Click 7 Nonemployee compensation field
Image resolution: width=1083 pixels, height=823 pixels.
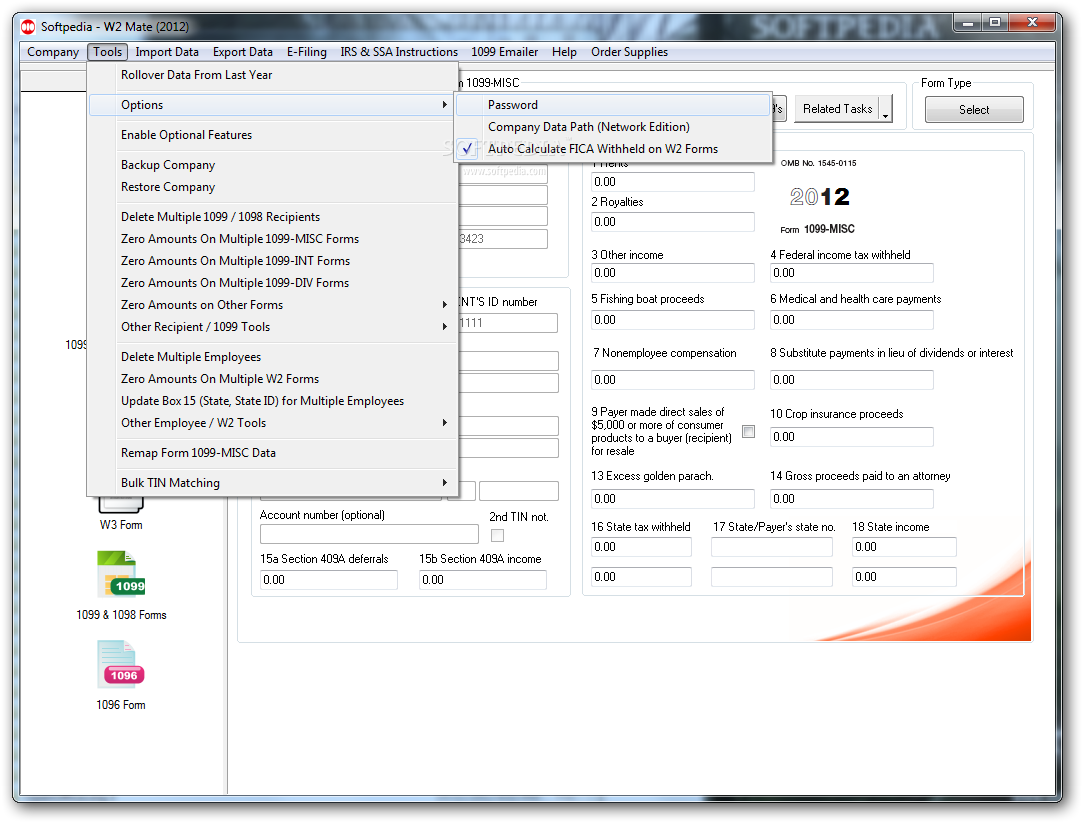673,380
